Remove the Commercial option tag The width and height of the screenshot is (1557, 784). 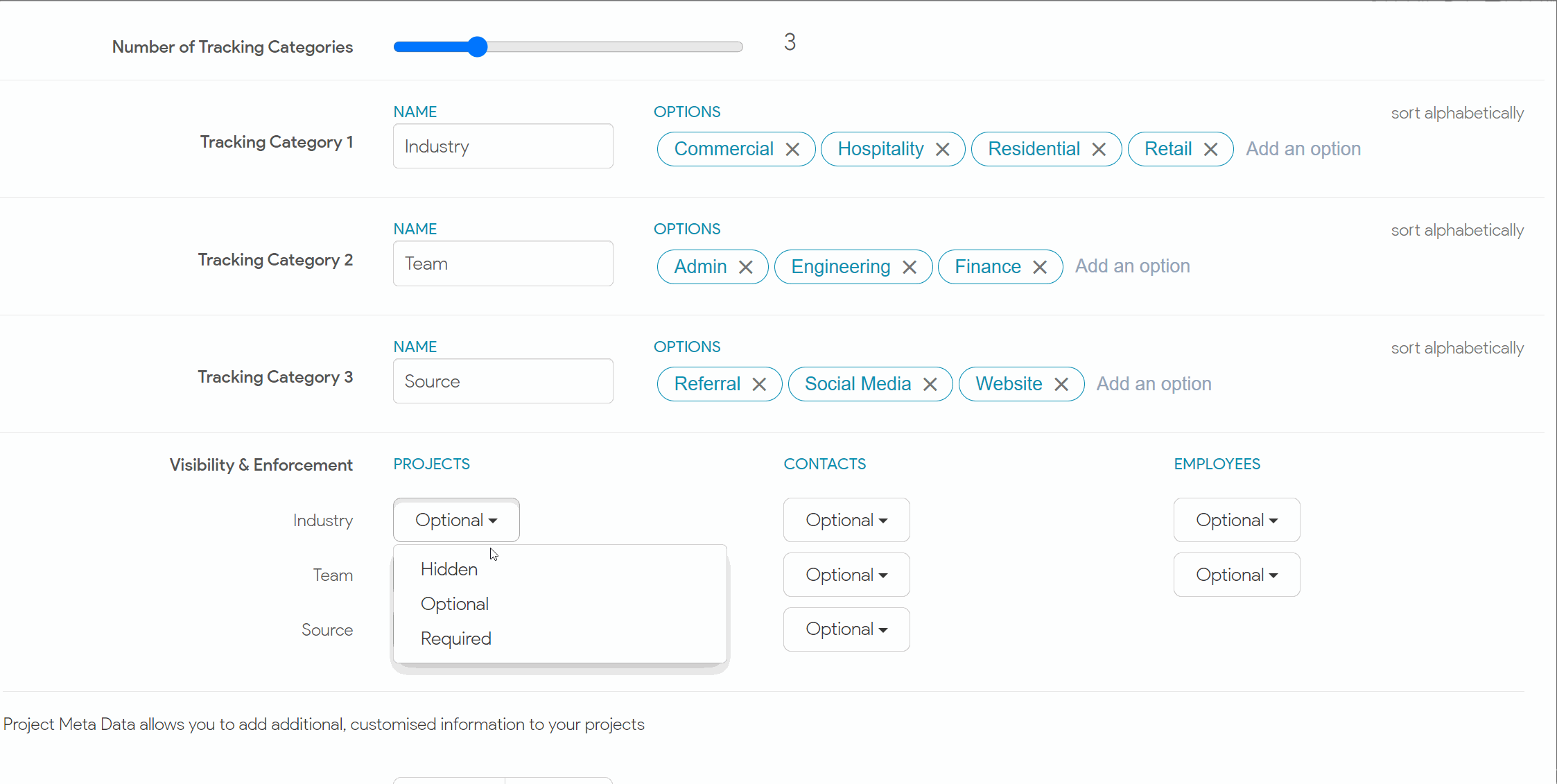pos(792,150)
